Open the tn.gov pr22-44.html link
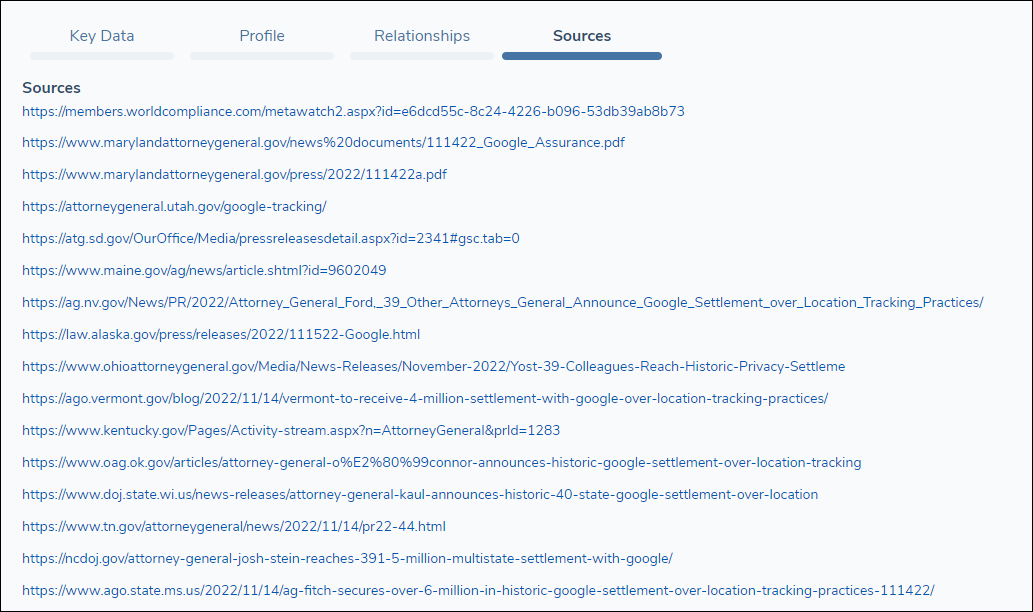Screen dimensions: 1033x612 pos(234,527)
